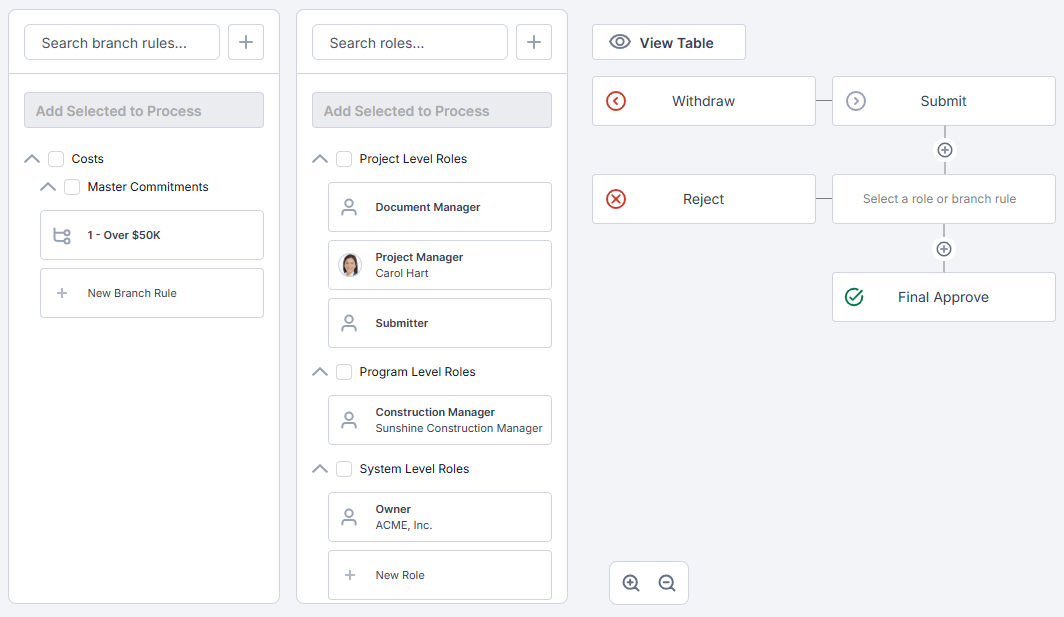Open the View Table button

(668, 43)
